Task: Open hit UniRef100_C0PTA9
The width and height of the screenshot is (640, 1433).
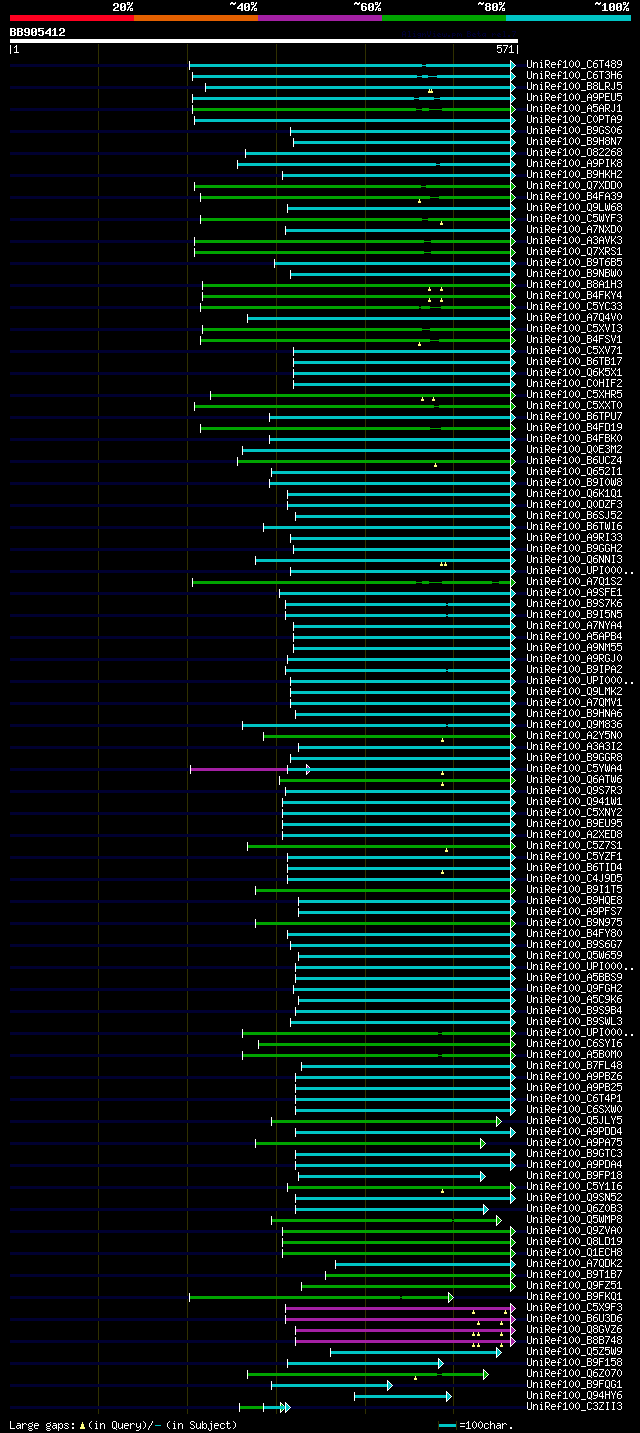Action: pos(574,120)
